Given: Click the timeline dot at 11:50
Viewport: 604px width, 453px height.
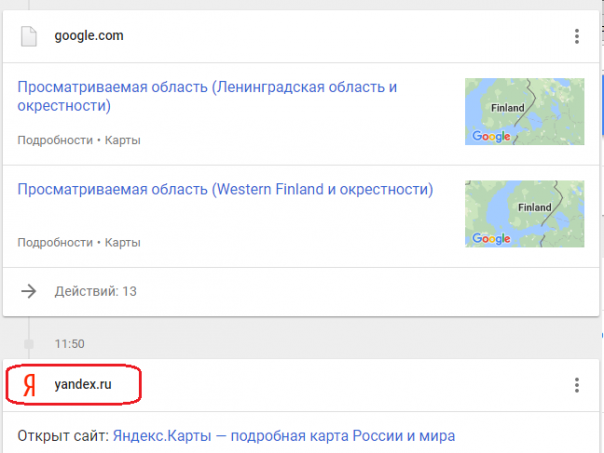Looking at the screenshot, I should click(30, 343).
